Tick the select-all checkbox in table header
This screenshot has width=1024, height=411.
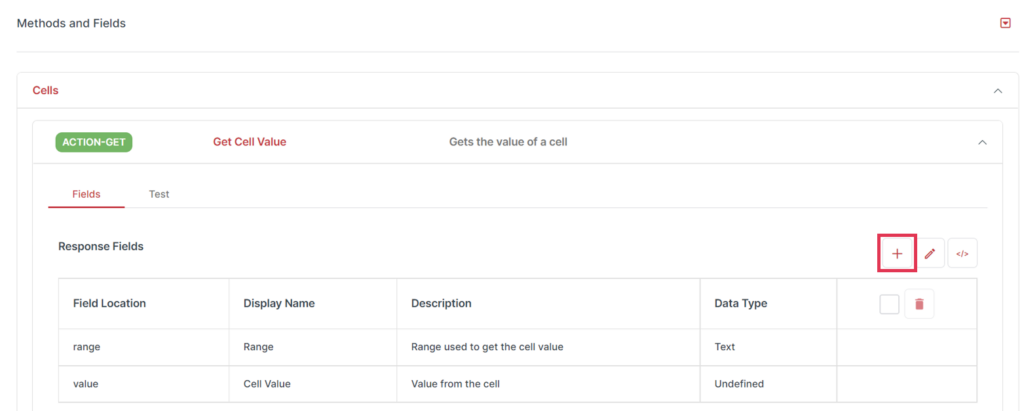pyautogui.click(x=889, y=304)
